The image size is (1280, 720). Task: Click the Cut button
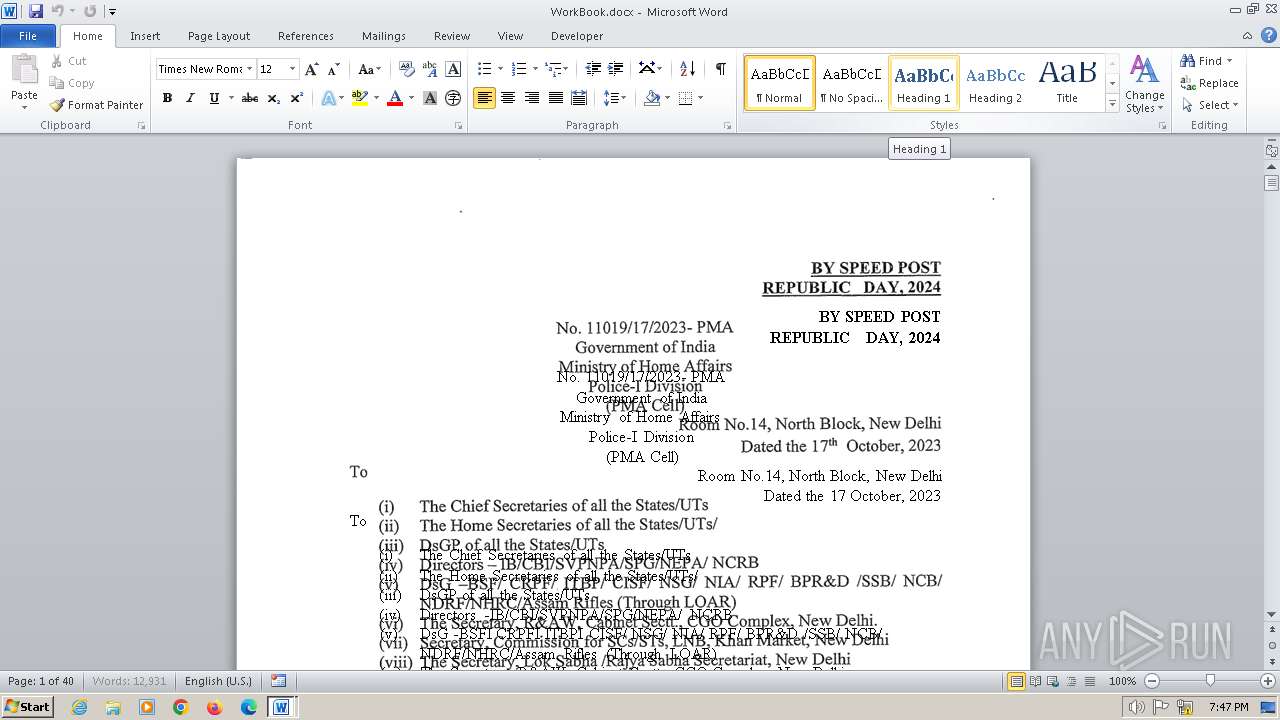[x=69, y=61]
